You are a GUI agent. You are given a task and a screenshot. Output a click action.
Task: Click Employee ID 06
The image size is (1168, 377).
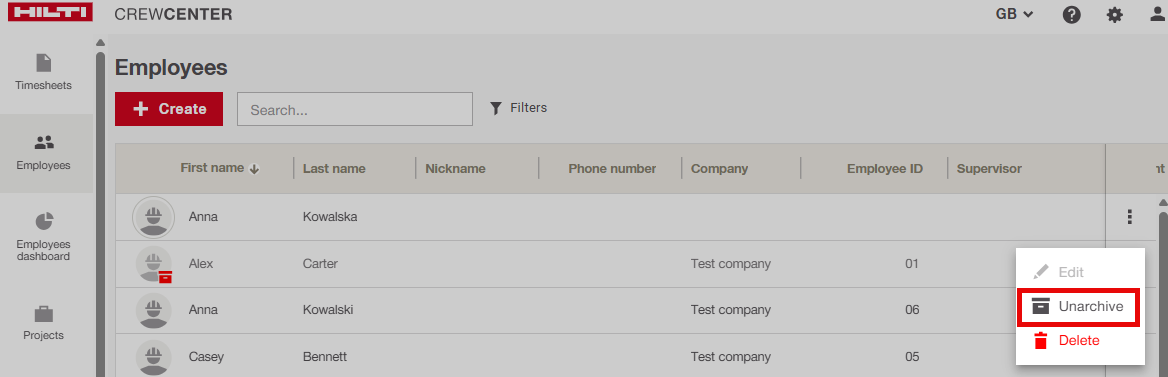912,310
